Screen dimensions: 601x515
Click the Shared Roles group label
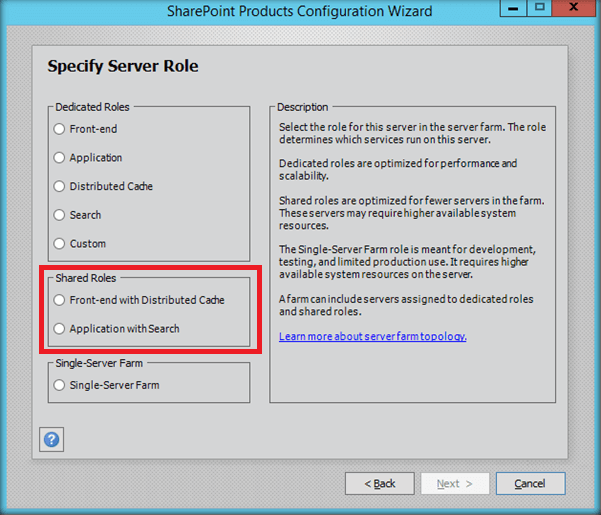point(85,278)
